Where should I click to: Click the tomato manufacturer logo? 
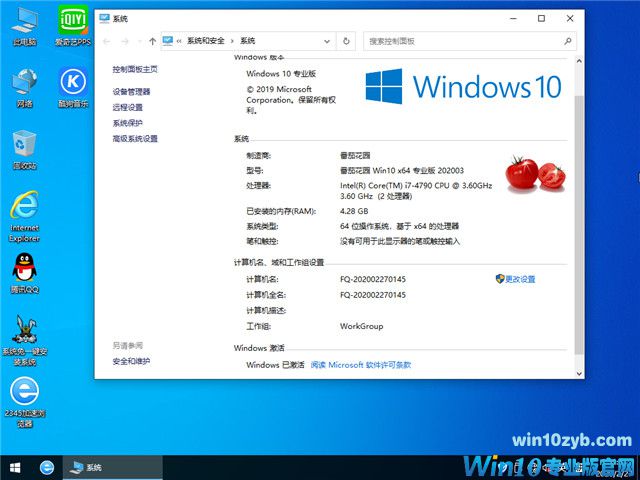pyautogui.click(x=536, y=174)
